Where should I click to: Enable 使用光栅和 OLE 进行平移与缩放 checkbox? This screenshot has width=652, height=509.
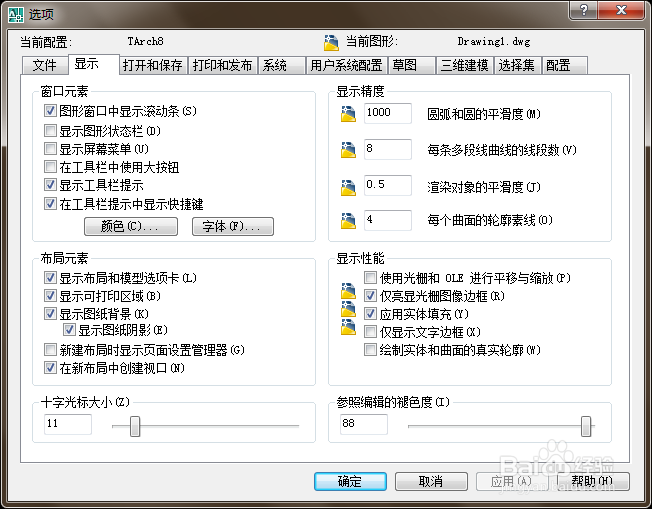click(x=370, y=278)
